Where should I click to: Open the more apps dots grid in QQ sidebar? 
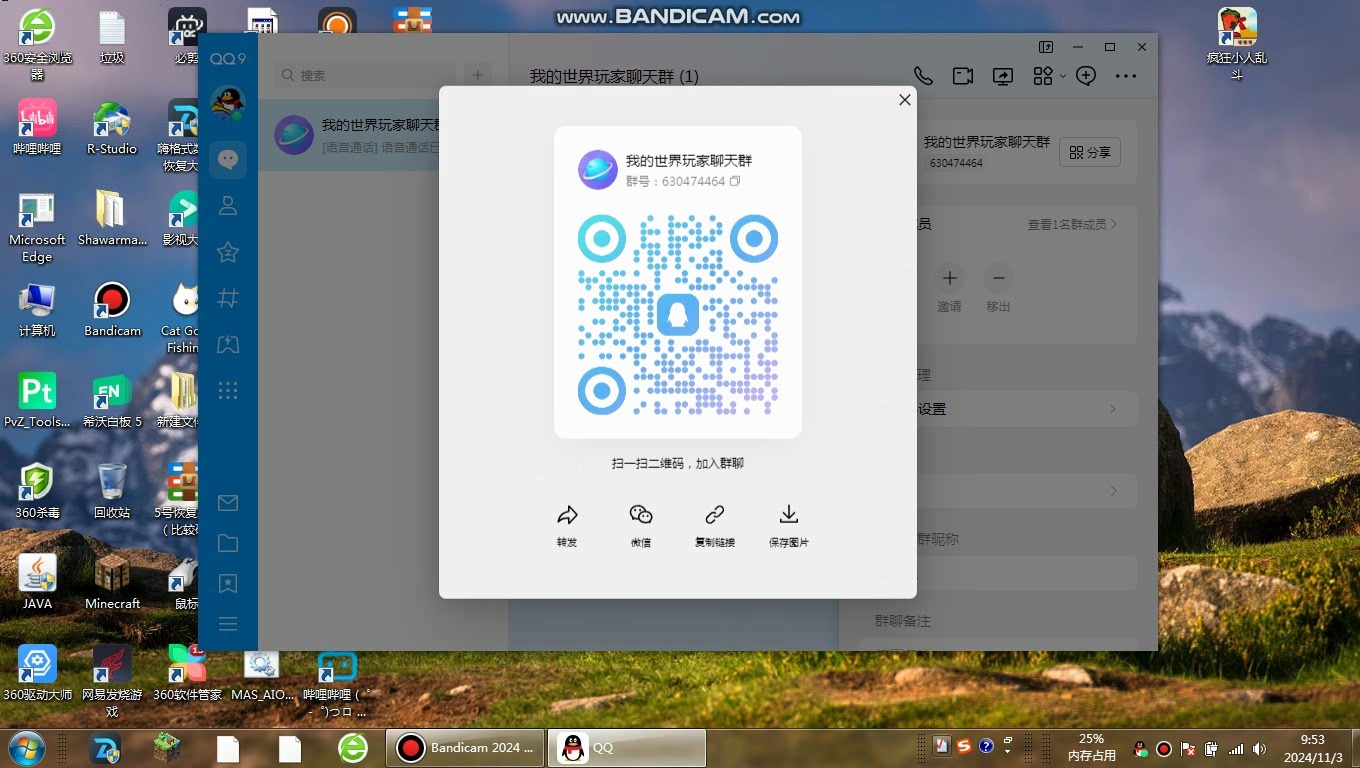[228, 391]
